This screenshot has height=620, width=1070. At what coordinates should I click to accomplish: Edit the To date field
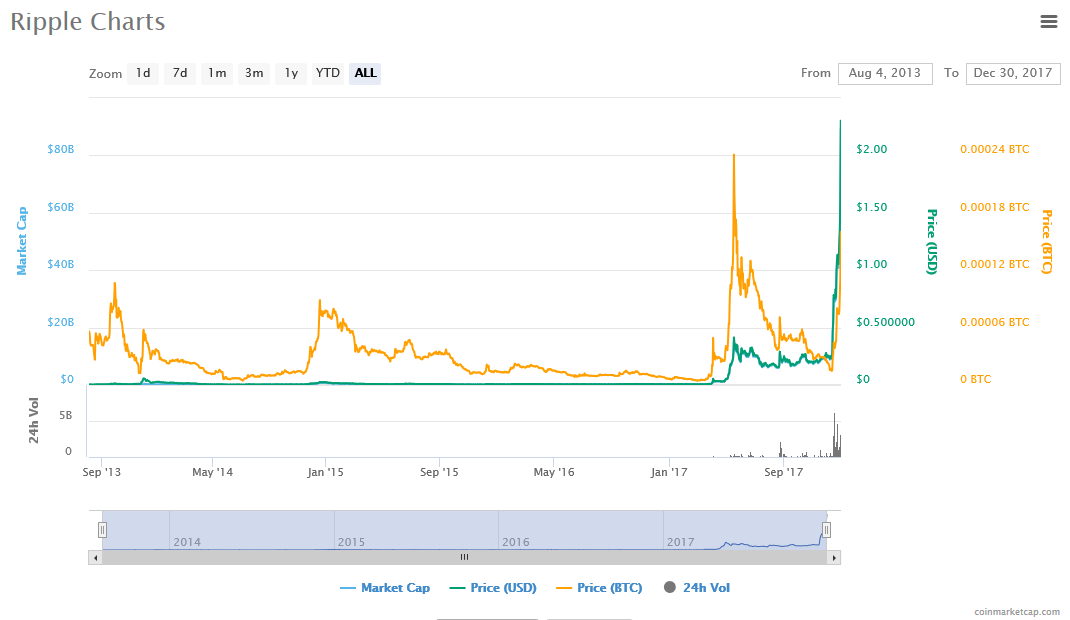(1013, 73)
